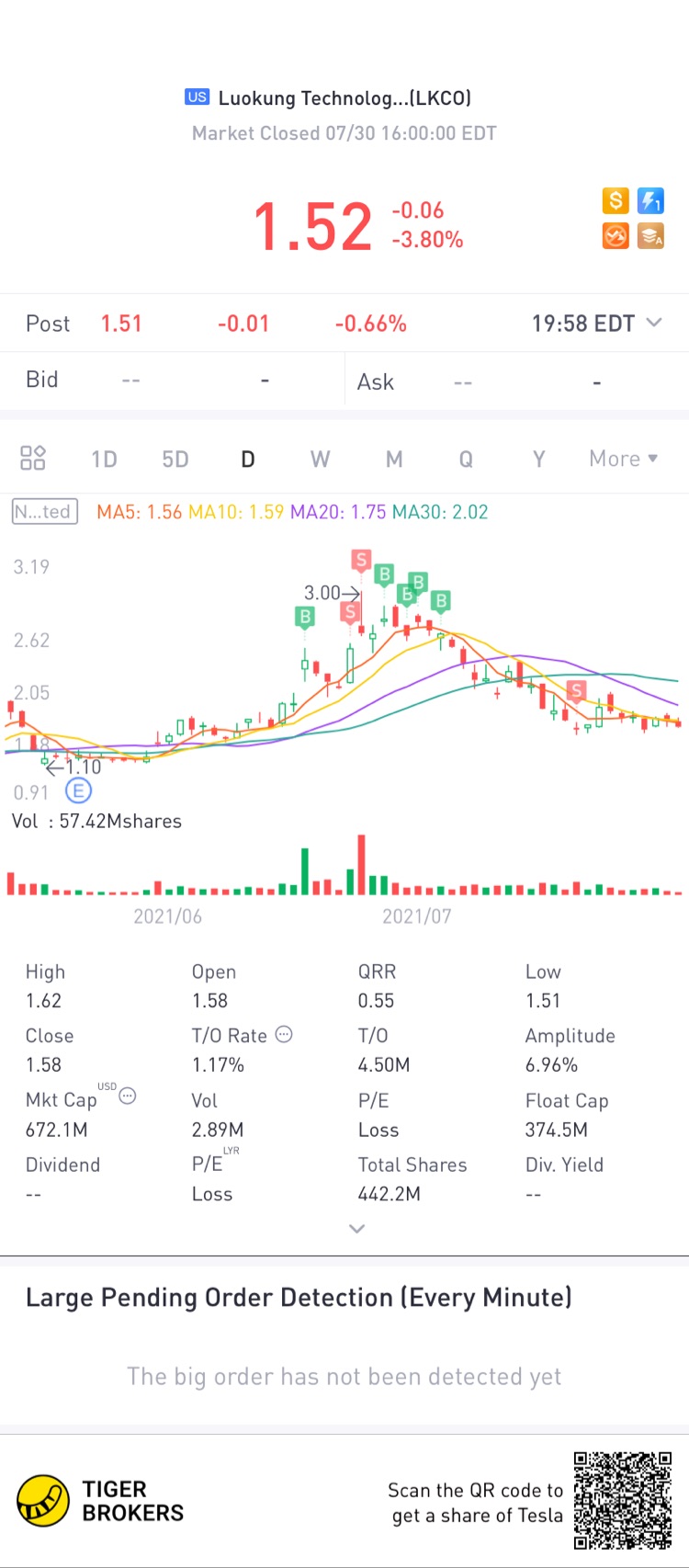Image resolution: width=689 pixels, height=1568 pixels.
Task: Open the chart layout grid icon
Action: point(33,458)
